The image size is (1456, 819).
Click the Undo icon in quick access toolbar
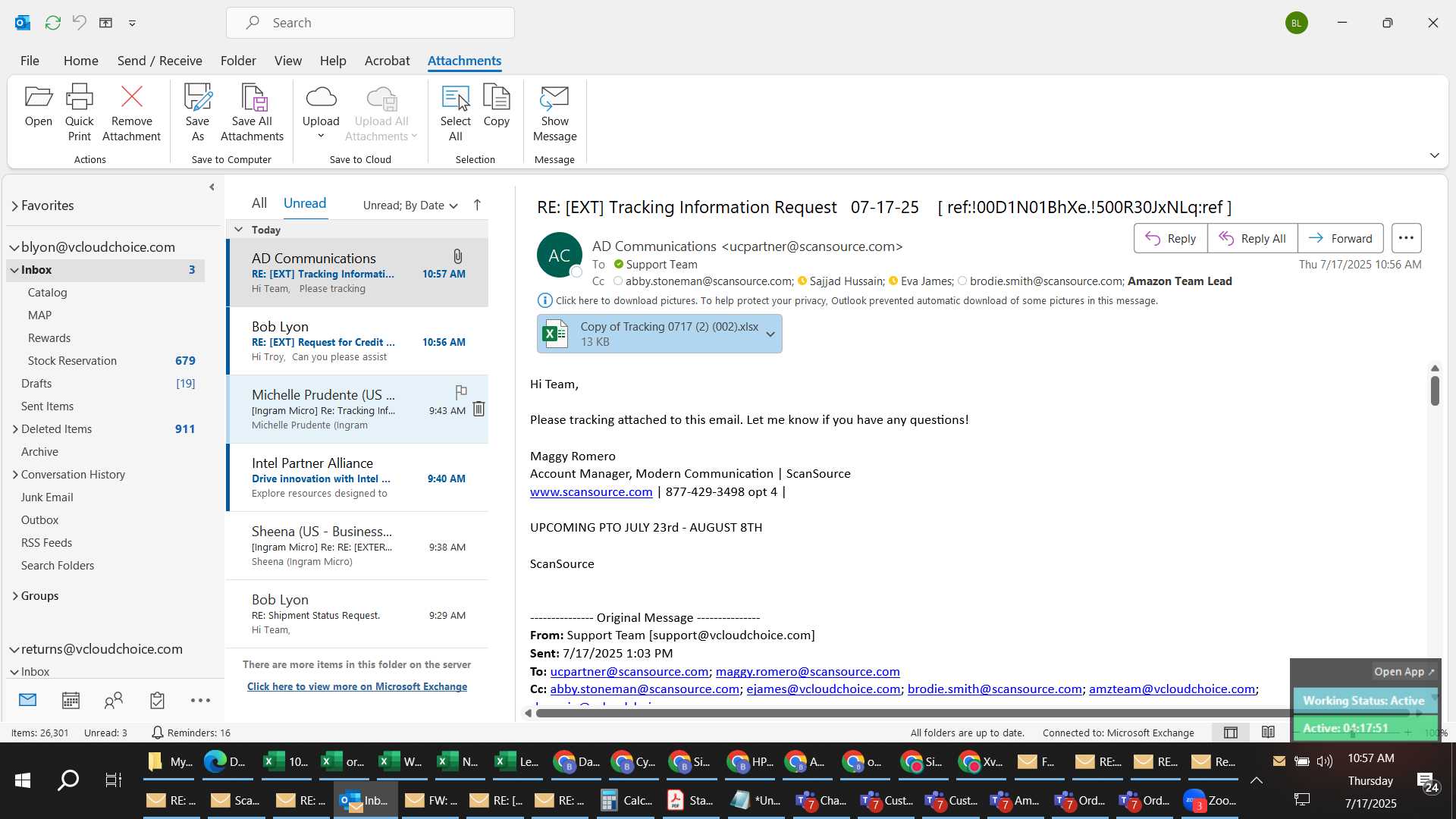(x=79, y=23)
